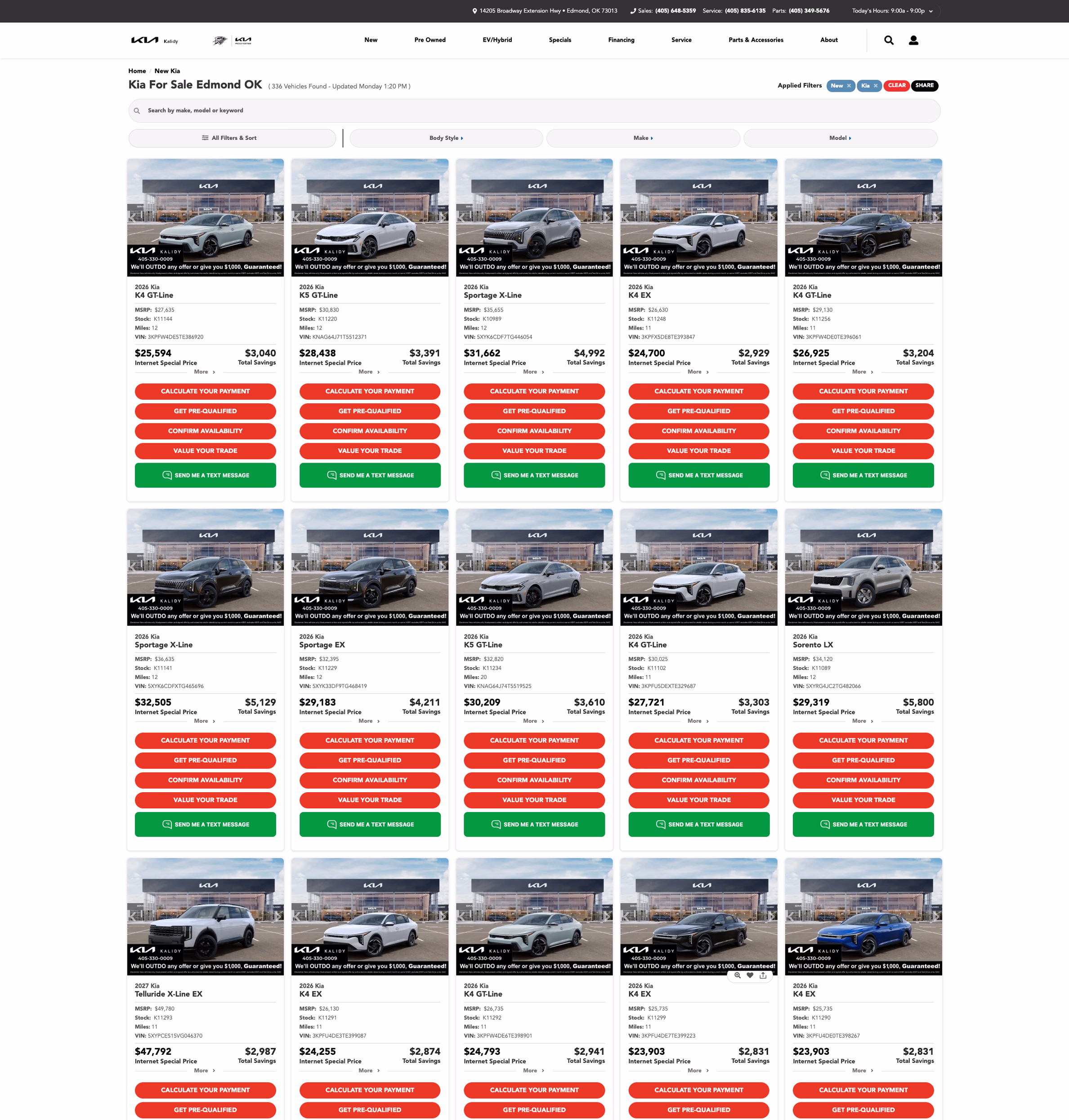Expand More pricing for $25,594 K4 GT-Line
Image resolution: width=1069 pixels, height=1120 pixels.
point(205,372)
